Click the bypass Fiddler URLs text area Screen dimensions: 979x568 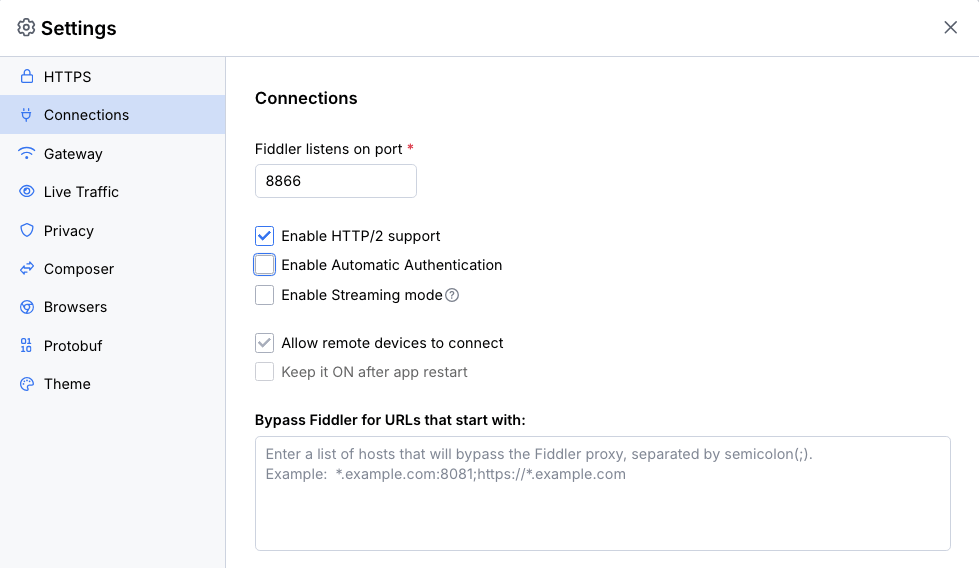click(603, 493)
